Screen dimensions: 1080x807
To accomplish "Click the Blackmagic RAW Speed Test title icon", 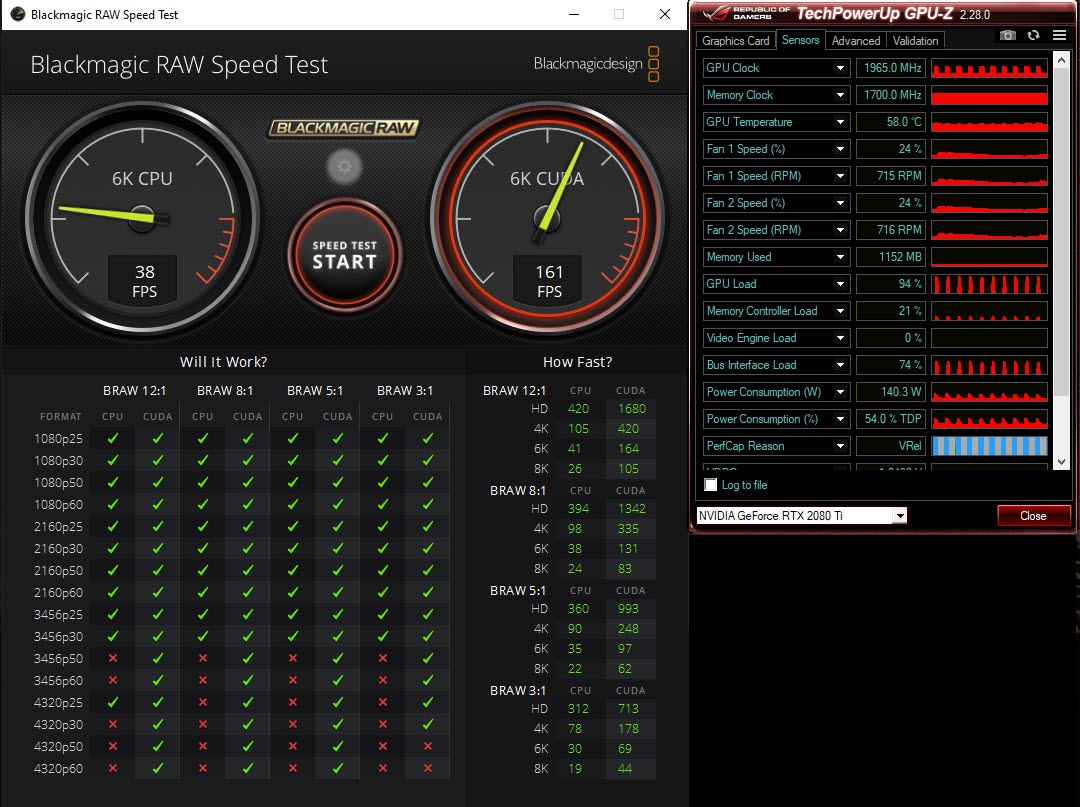I will (18, 14).
